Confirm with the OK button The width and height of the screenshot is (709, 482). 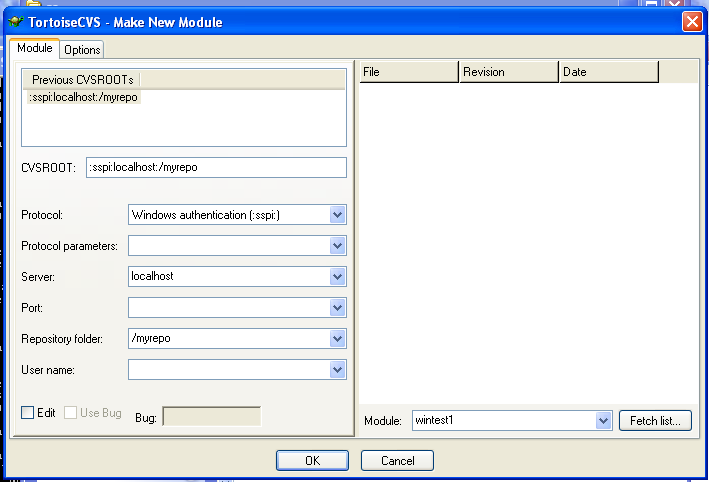click(312, 460)
